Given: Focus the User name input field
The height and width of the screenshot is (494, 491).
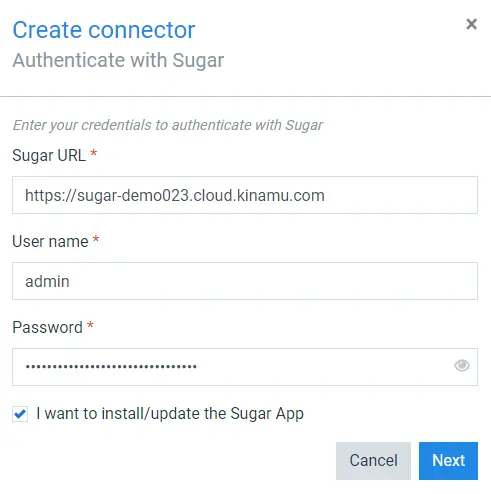Looking at the screenshot, I should (x=245, y=281).
